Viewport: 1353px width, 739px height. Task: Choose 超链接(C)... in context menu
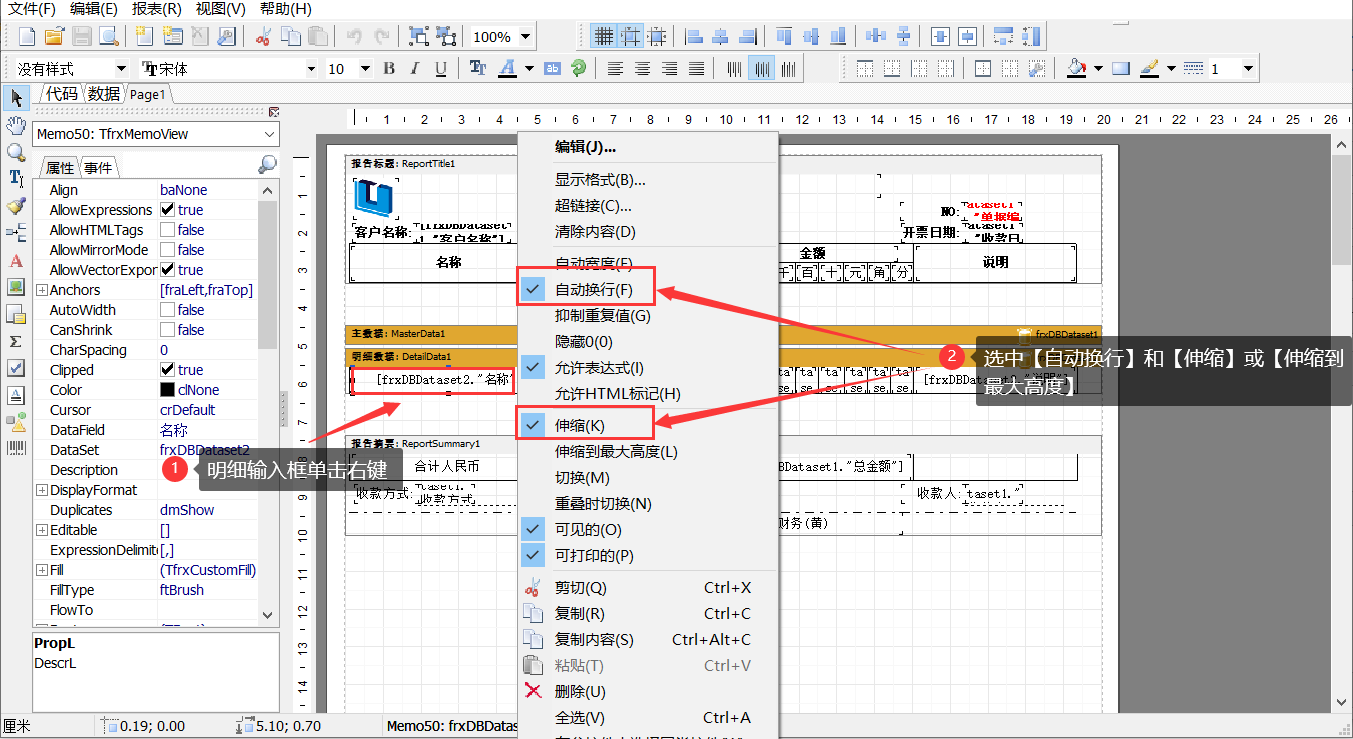(594, 206)
